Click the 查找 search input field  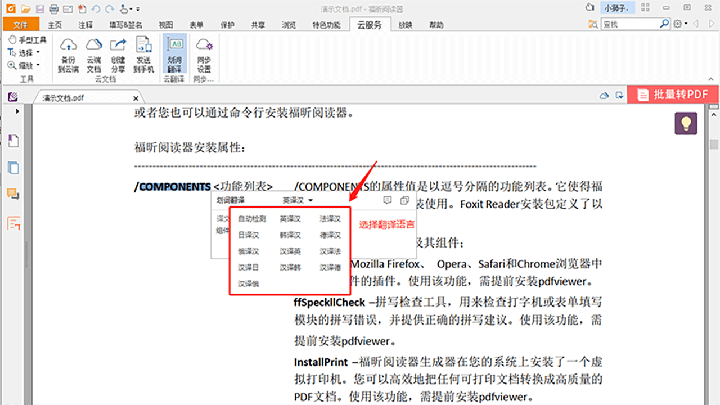(x=630, y=24)
